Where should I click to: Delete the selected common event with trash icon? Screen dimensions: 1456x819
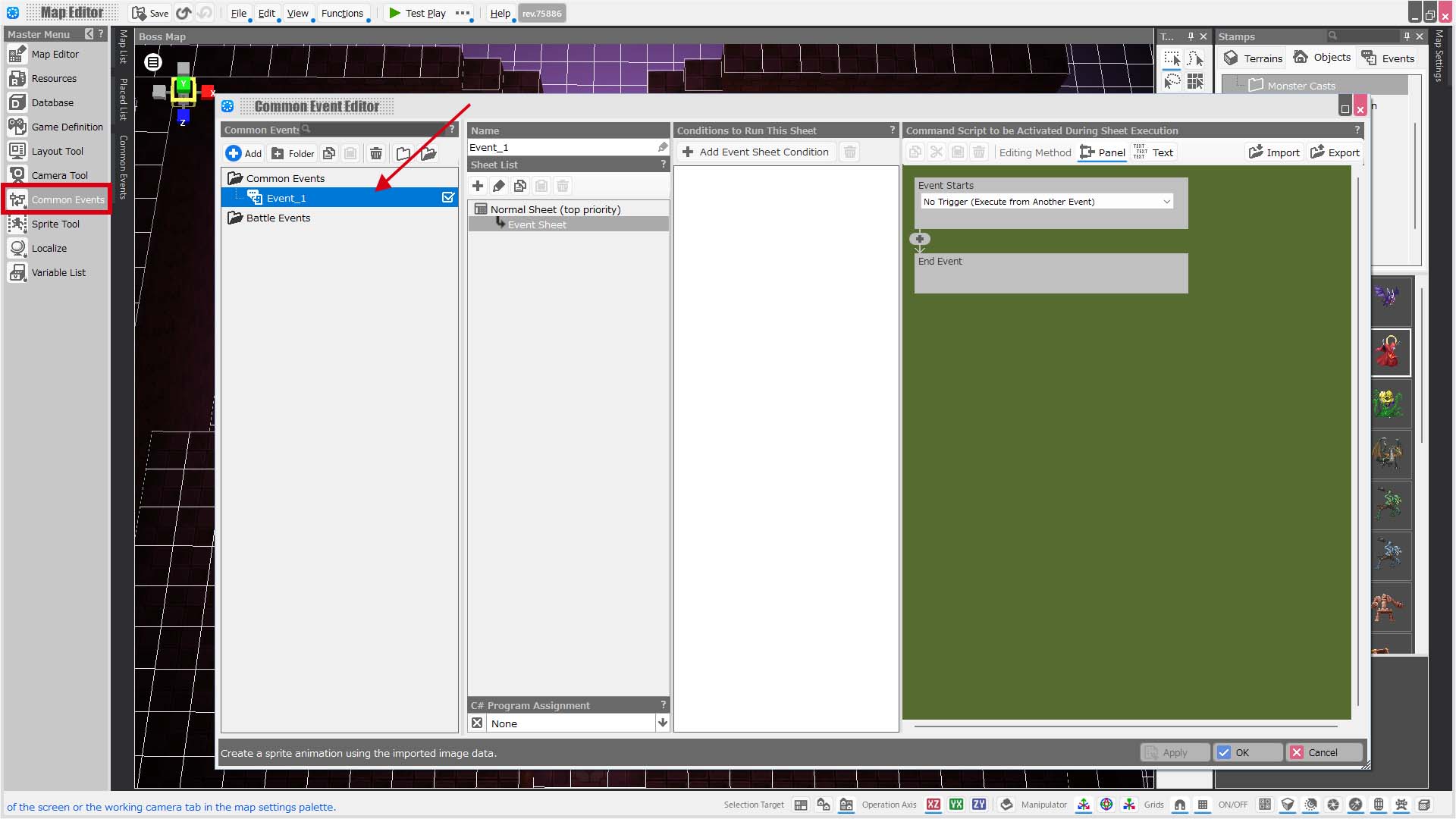[376, 153]
